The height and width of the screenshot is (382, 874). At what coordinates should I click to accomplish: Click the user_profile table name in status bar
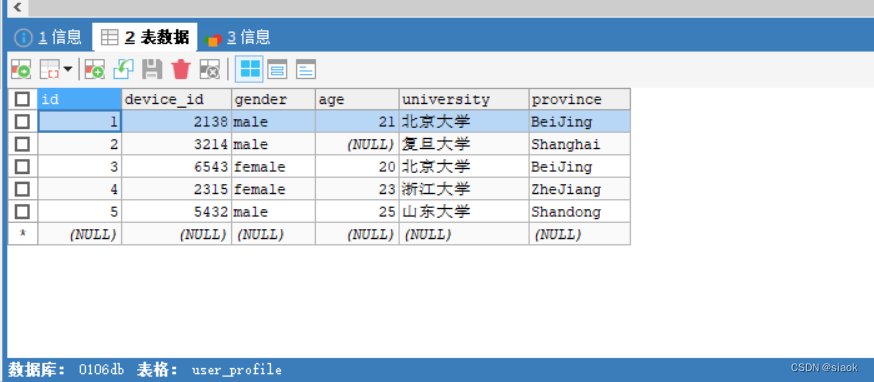coord(237,370)
